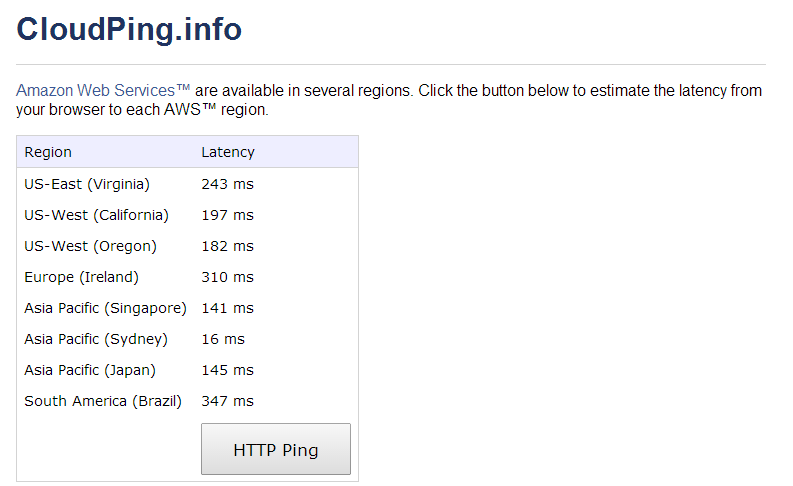
Task: Select the Latency column header
Action: point(228,152)
